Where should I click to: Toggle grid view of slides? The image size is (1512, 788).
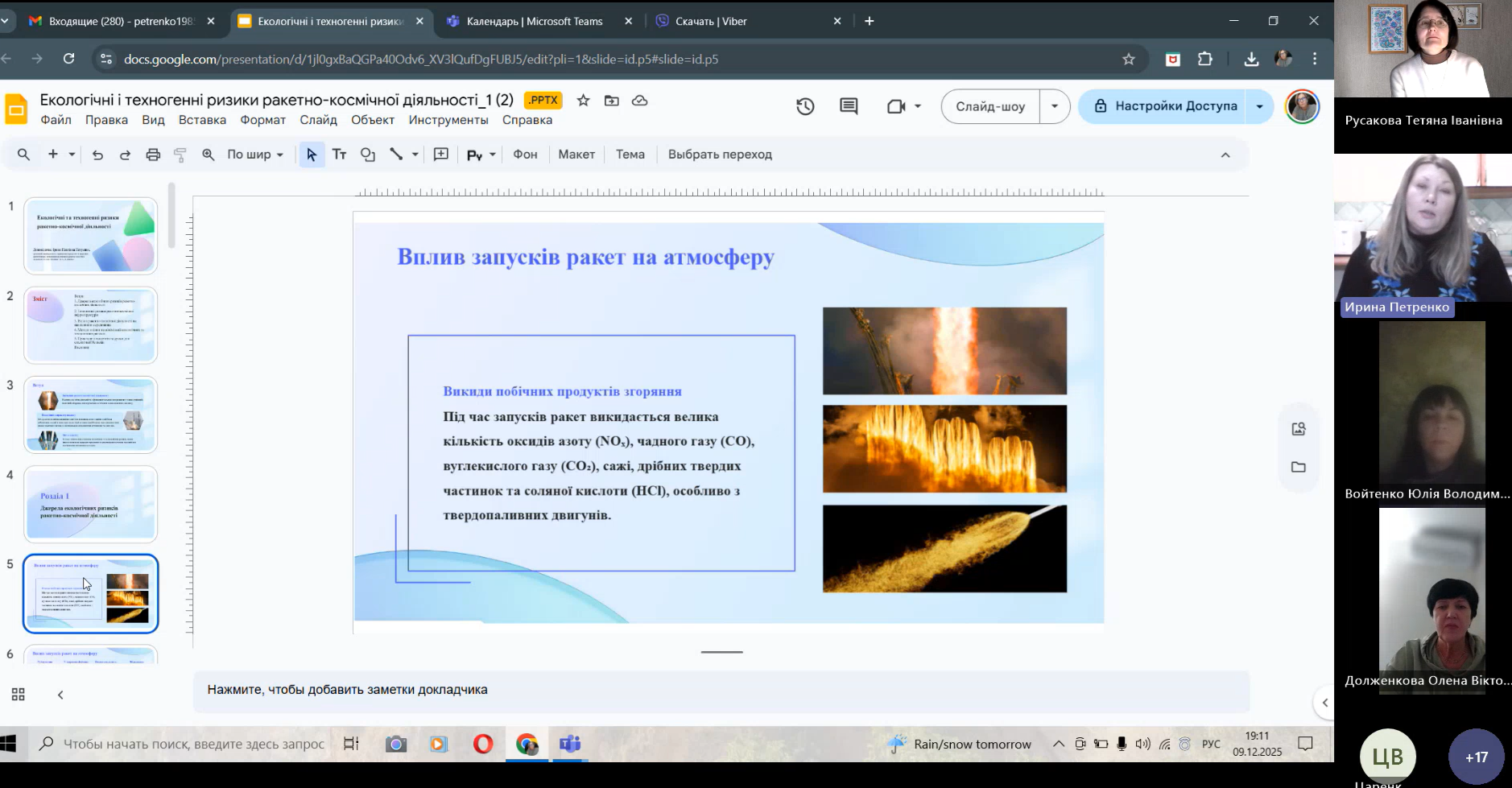tap(18, 695)
